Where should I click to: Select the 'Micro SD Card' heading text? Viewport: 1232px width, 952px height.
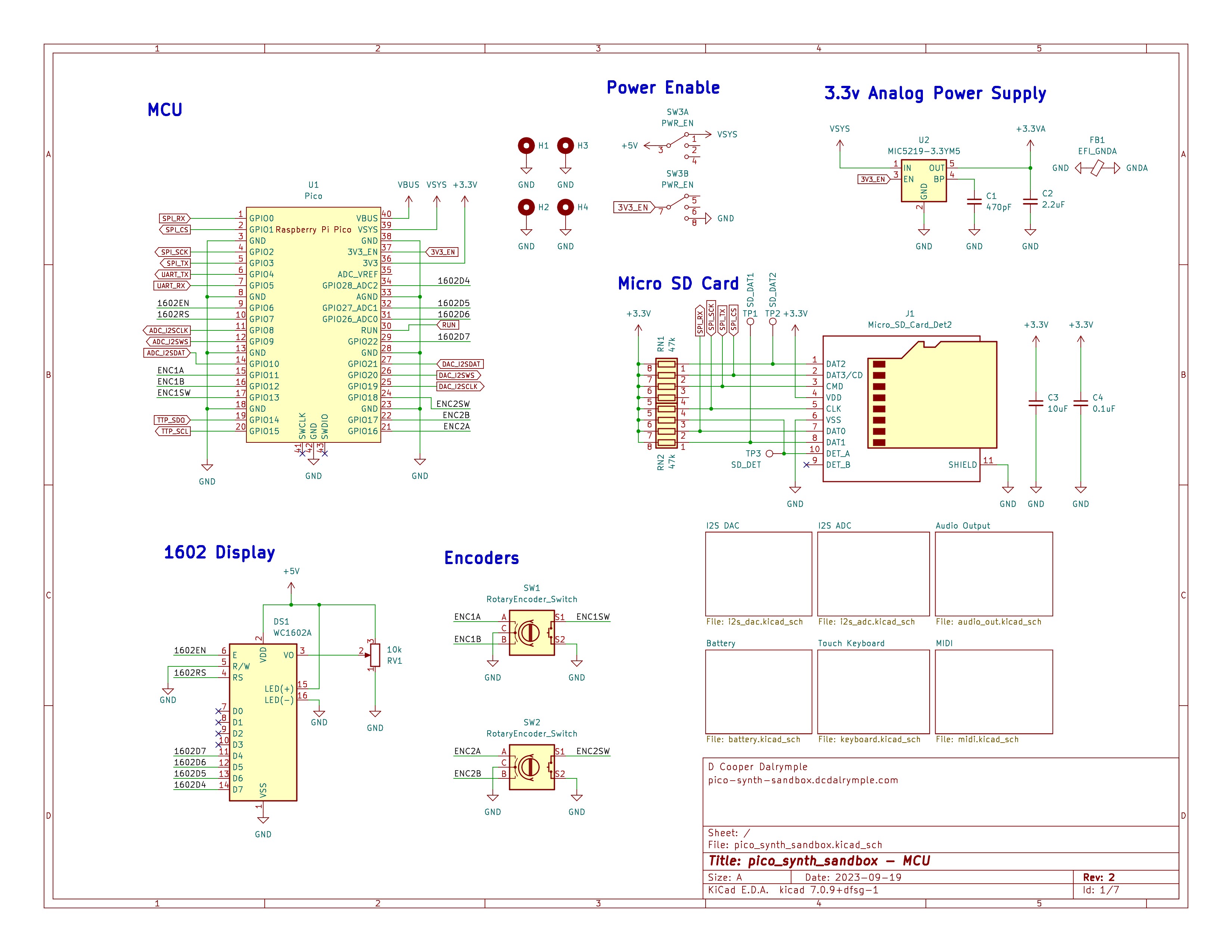[x=678, y=284]
